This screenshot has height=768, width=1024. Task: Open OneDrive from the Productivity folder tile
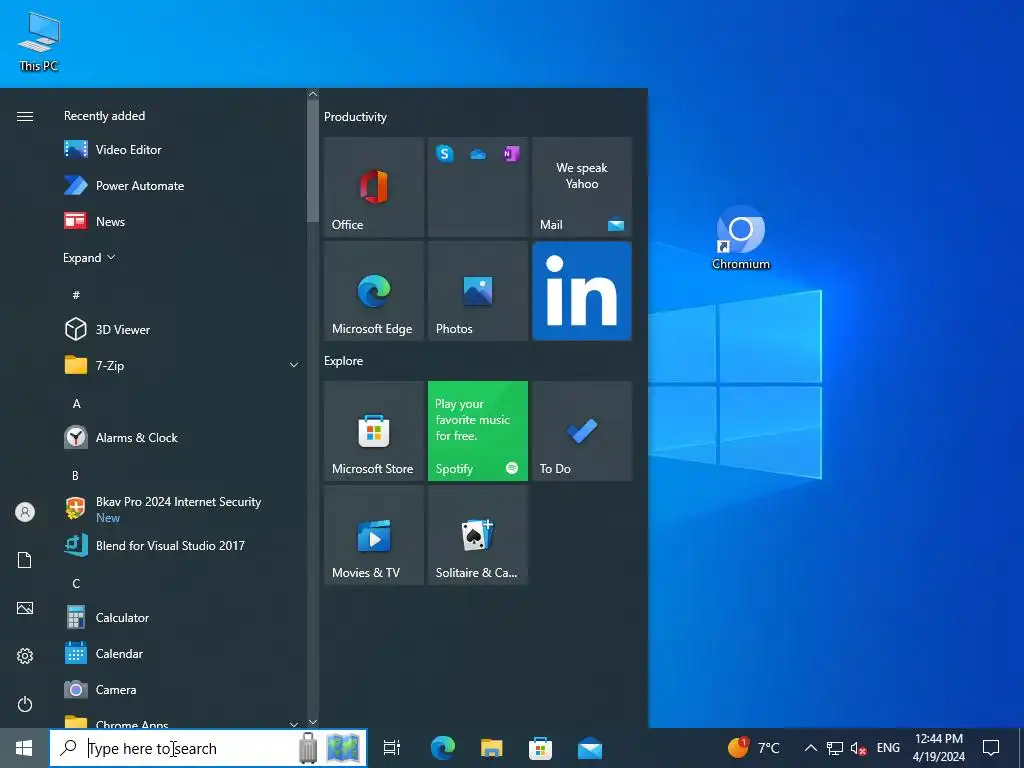[478, 154]
